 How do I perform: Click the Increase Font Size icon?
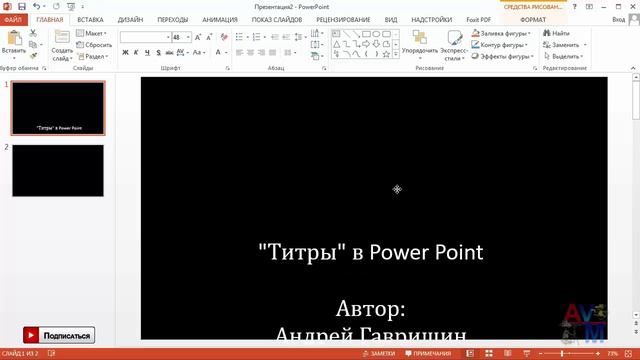198,38
